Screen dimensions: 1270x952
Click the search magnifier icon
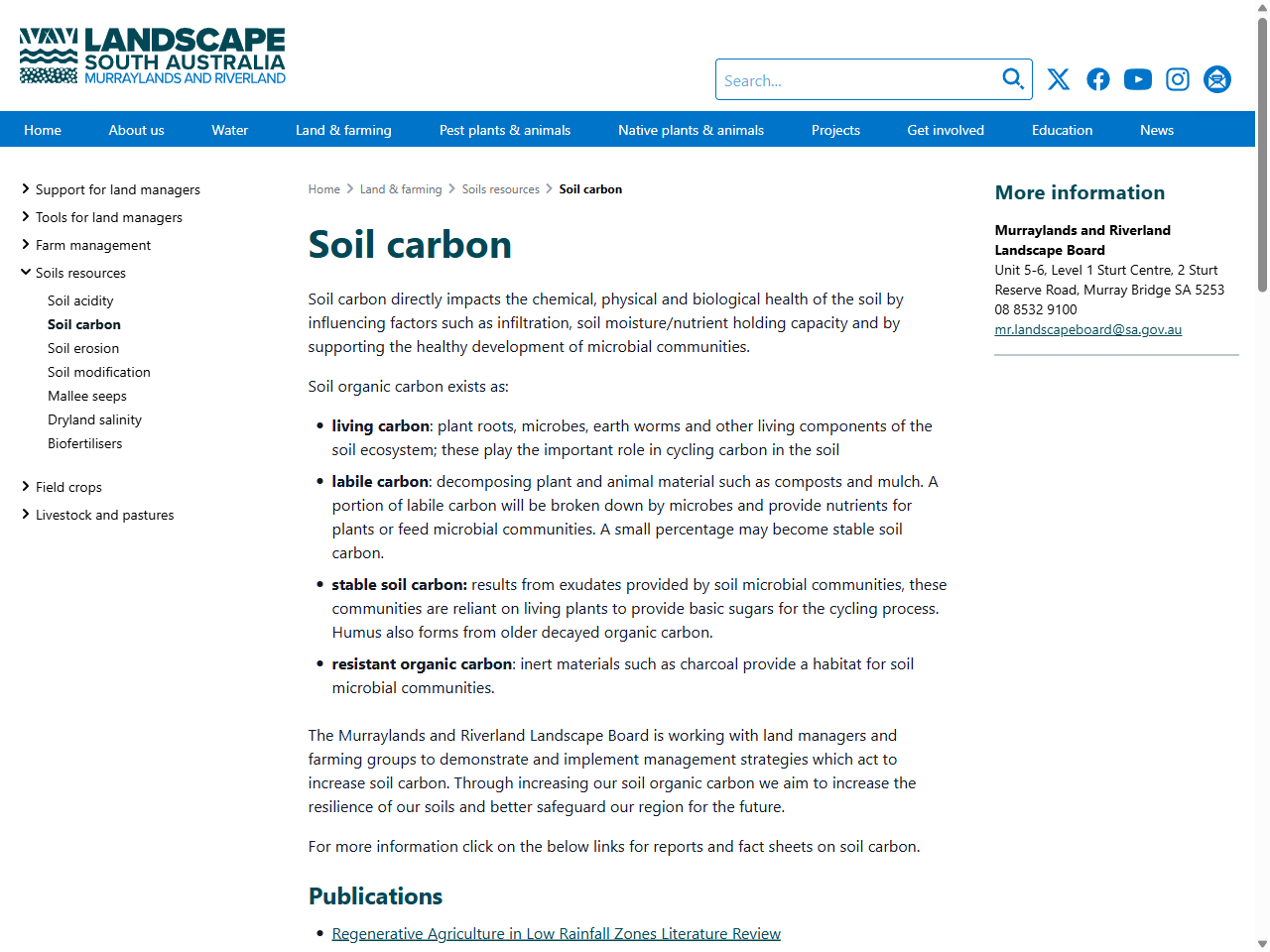point(1012,78)
